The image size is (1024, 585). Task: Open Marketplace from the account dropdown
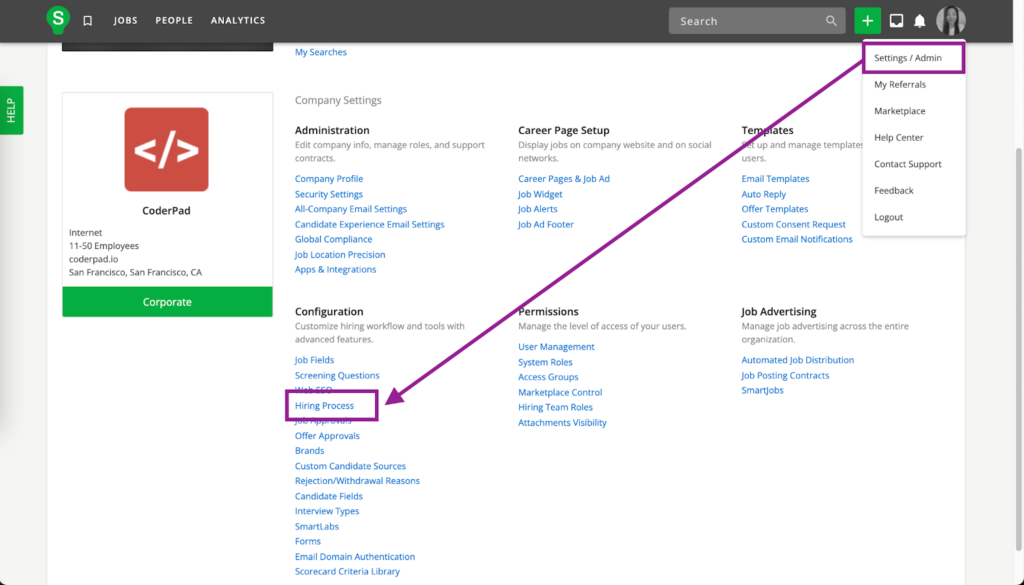point(896,110)
